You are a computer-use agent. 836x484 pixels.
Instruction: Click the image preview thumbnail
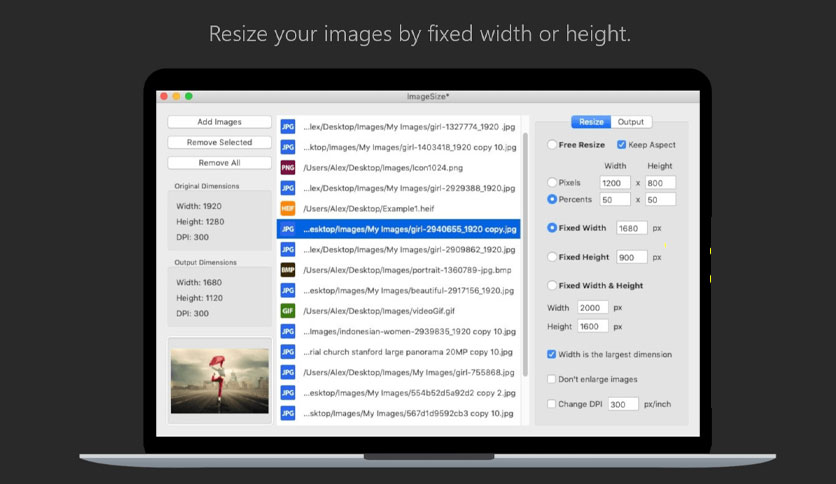pyautogui.click(x=220, y=381)
